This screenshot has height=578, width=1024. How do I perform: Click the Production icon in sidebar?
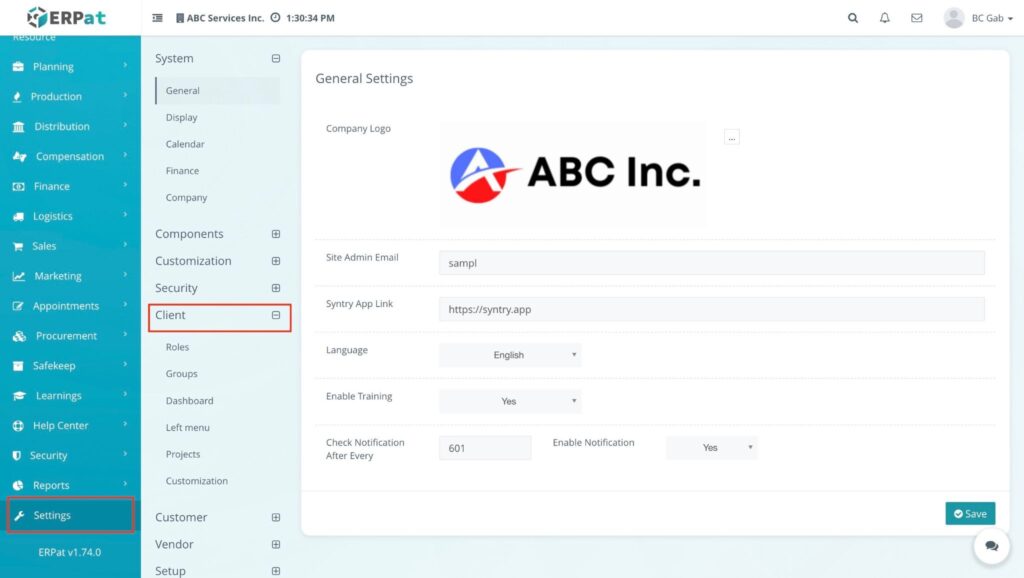(17, 97)
